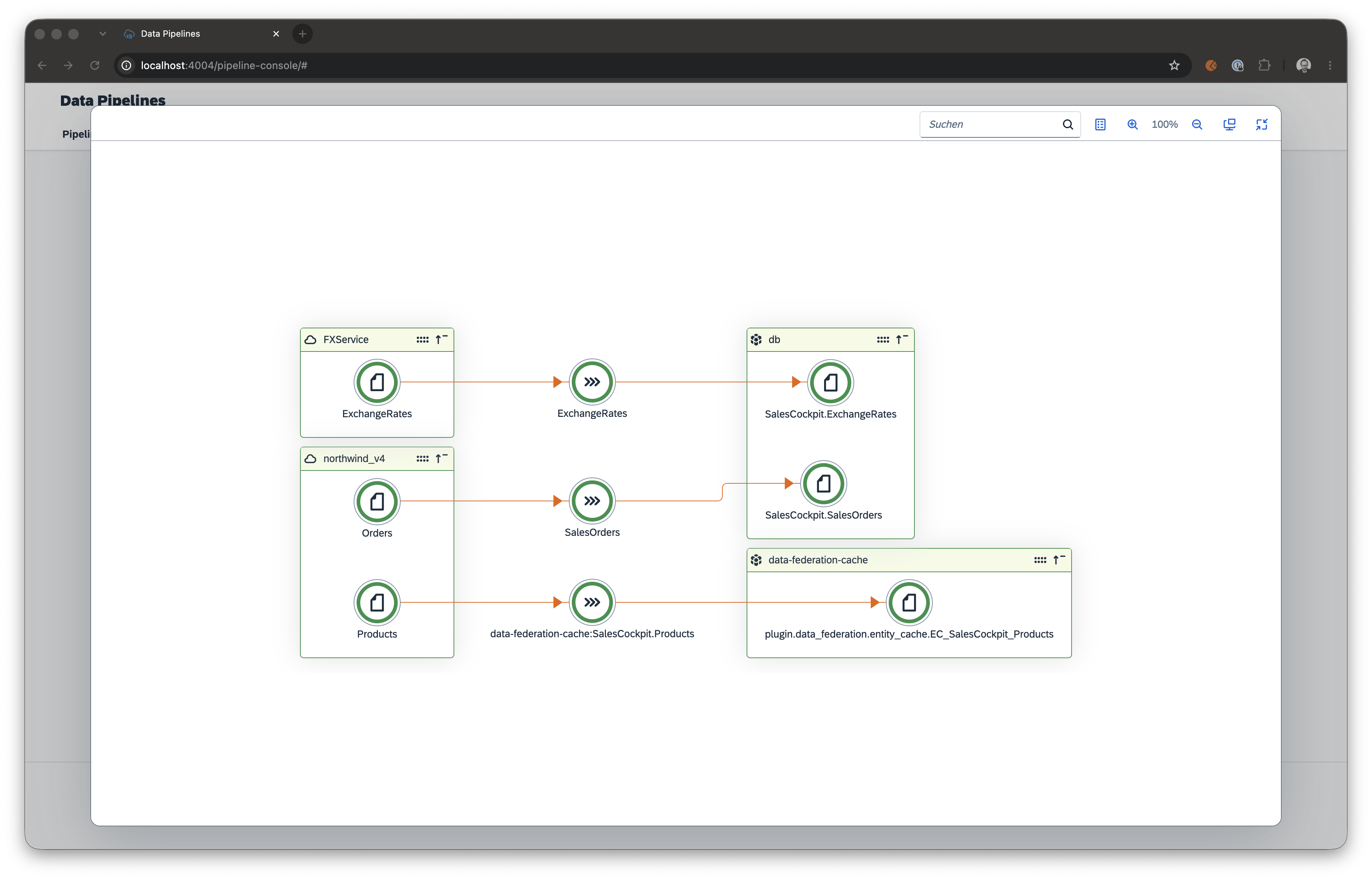Click the SalesCockpit.ExchangeRates label
Viewport: 1372px width, 880px height.
[830, 414]
